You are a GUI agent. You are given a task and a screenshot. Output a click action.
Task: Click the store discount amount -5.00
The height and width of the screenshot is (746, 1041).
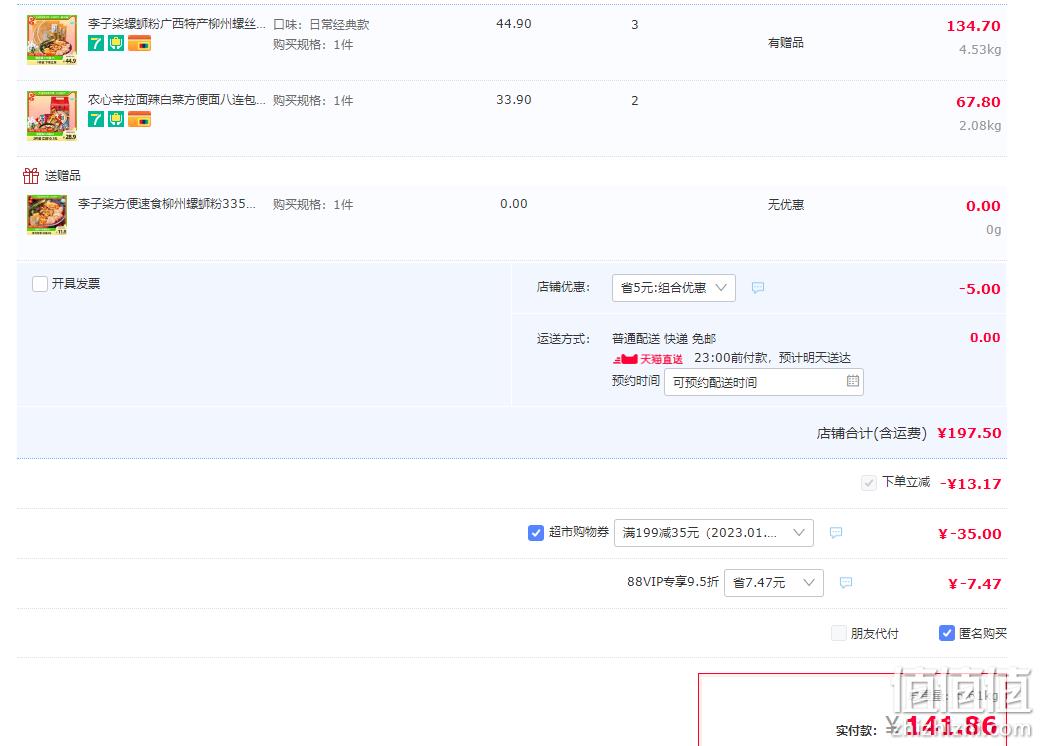(979, 289)
